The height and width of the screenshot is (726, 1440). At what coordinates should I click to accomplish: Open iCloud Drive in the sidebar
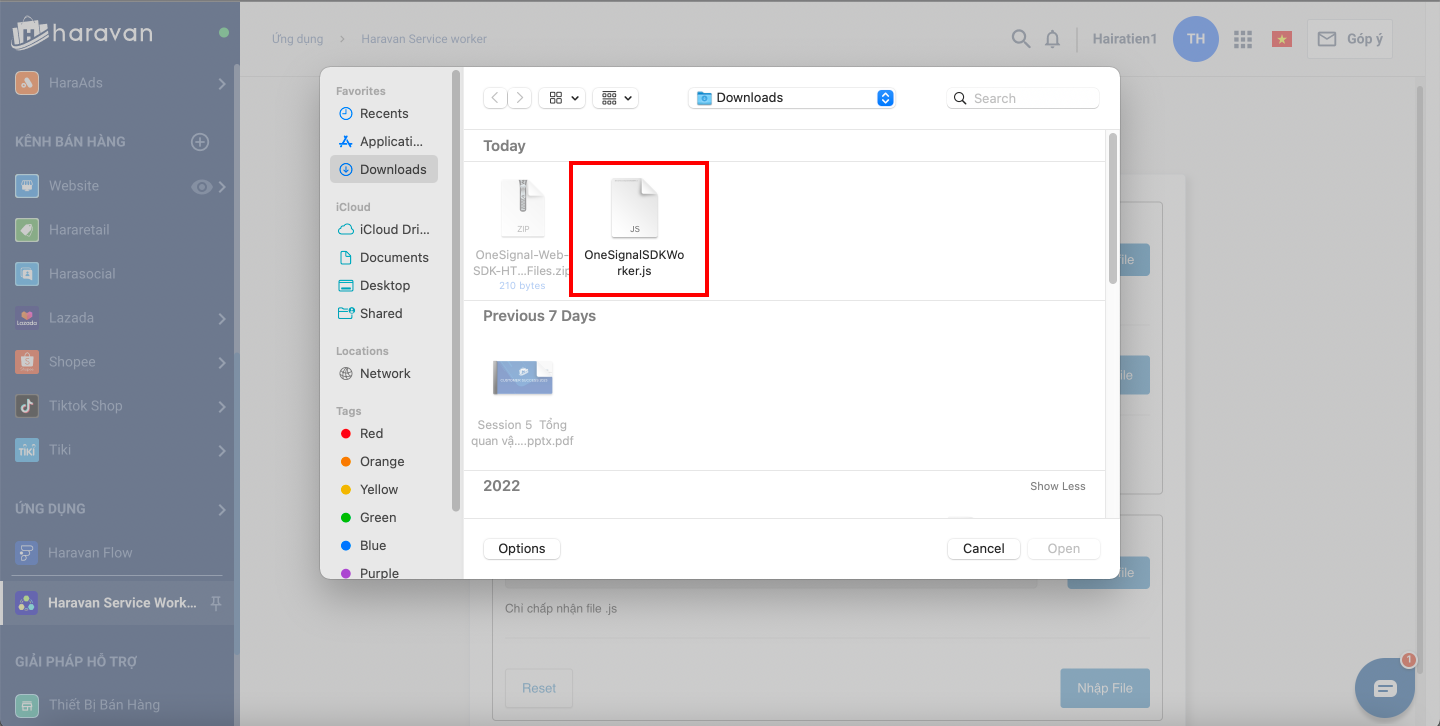point(384,229)
